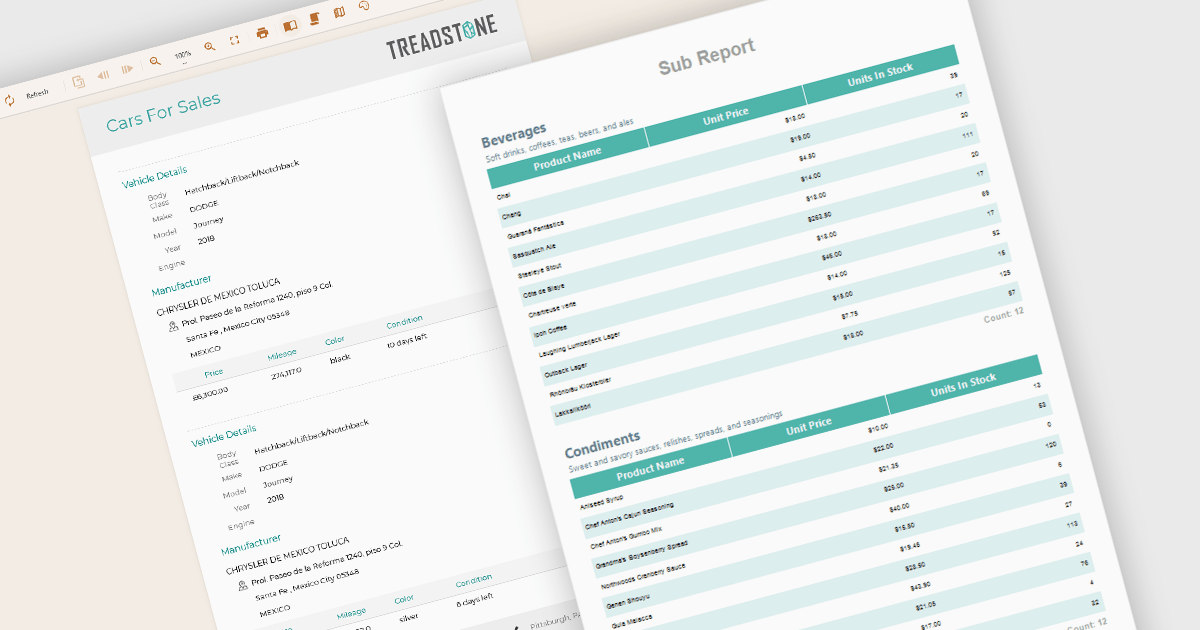
Task: Click the go-to-first-page icon
Action: 79,82
